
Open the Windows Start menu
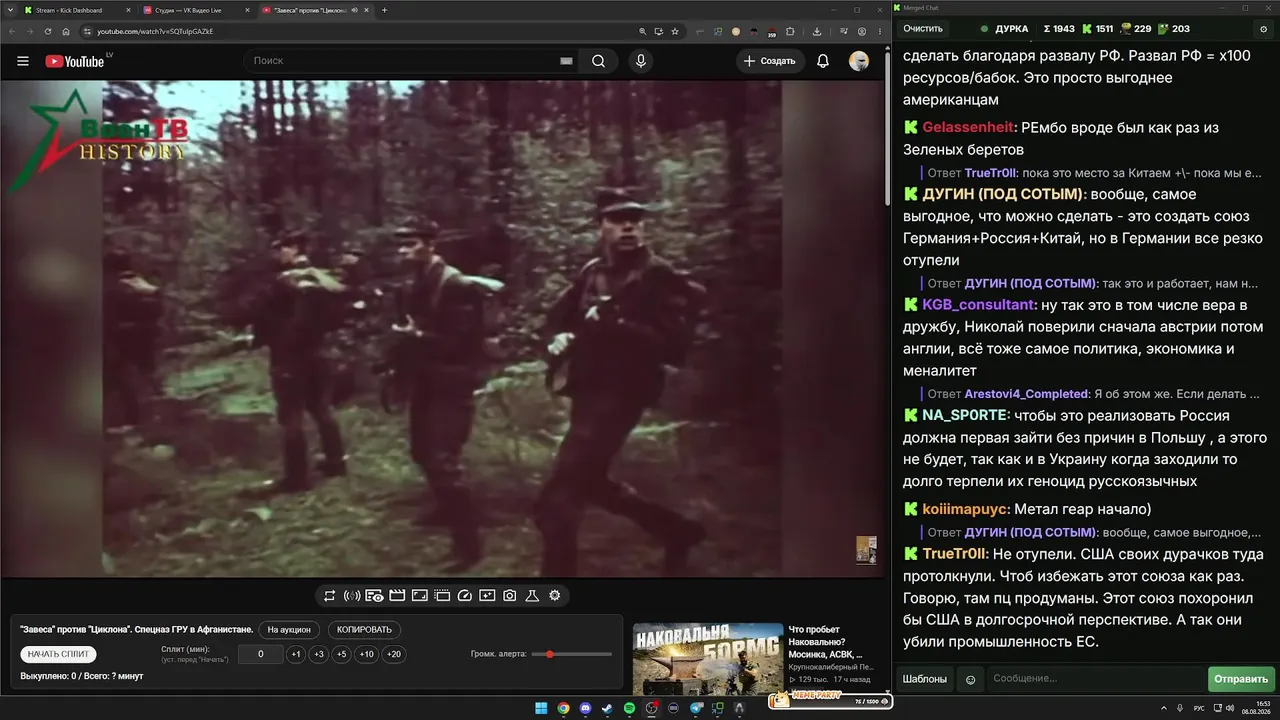[x=541, y=708]
